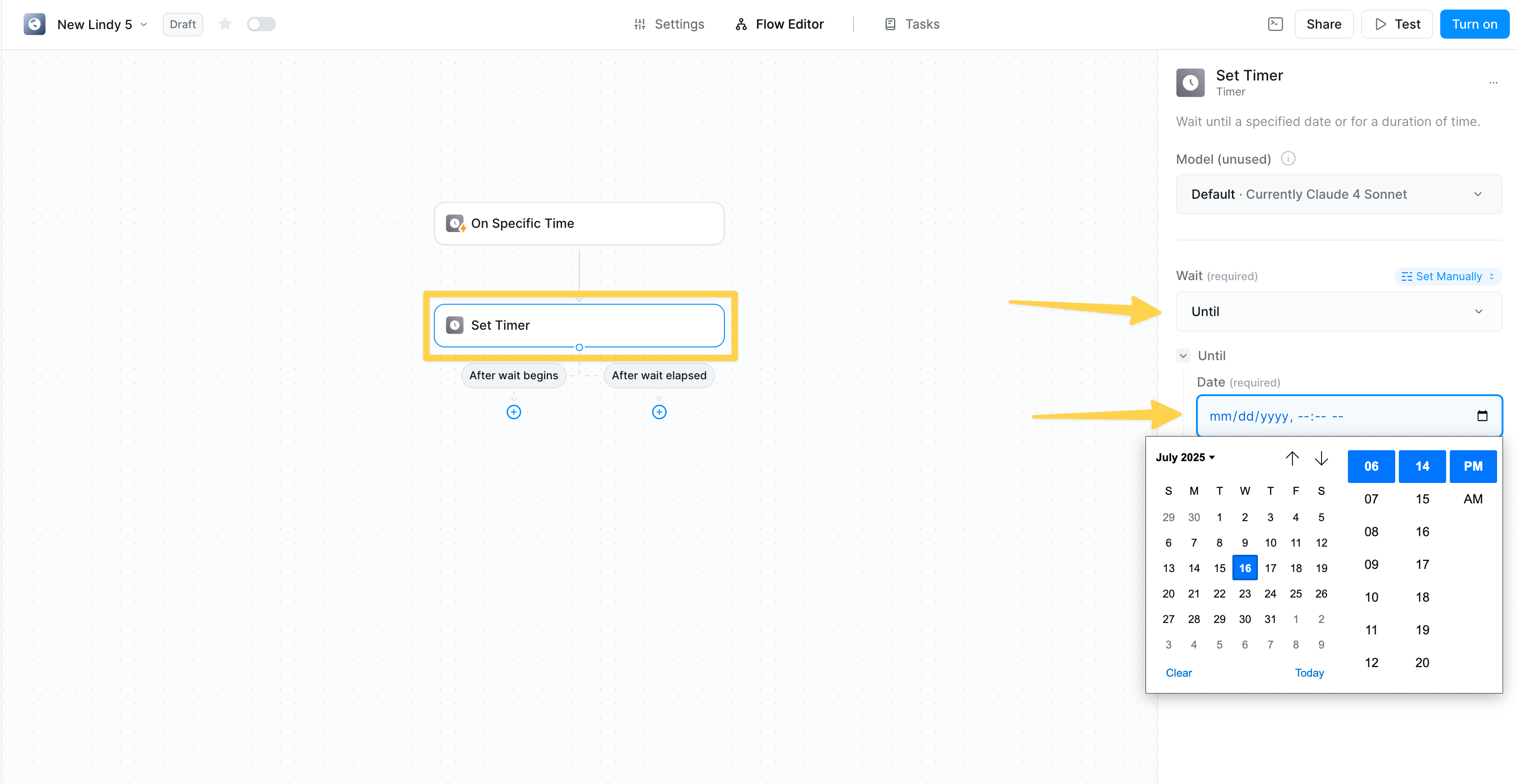1518x784 pixels.
Task: Click the Lindy logo icon in the header
Action: pos(34,24)
